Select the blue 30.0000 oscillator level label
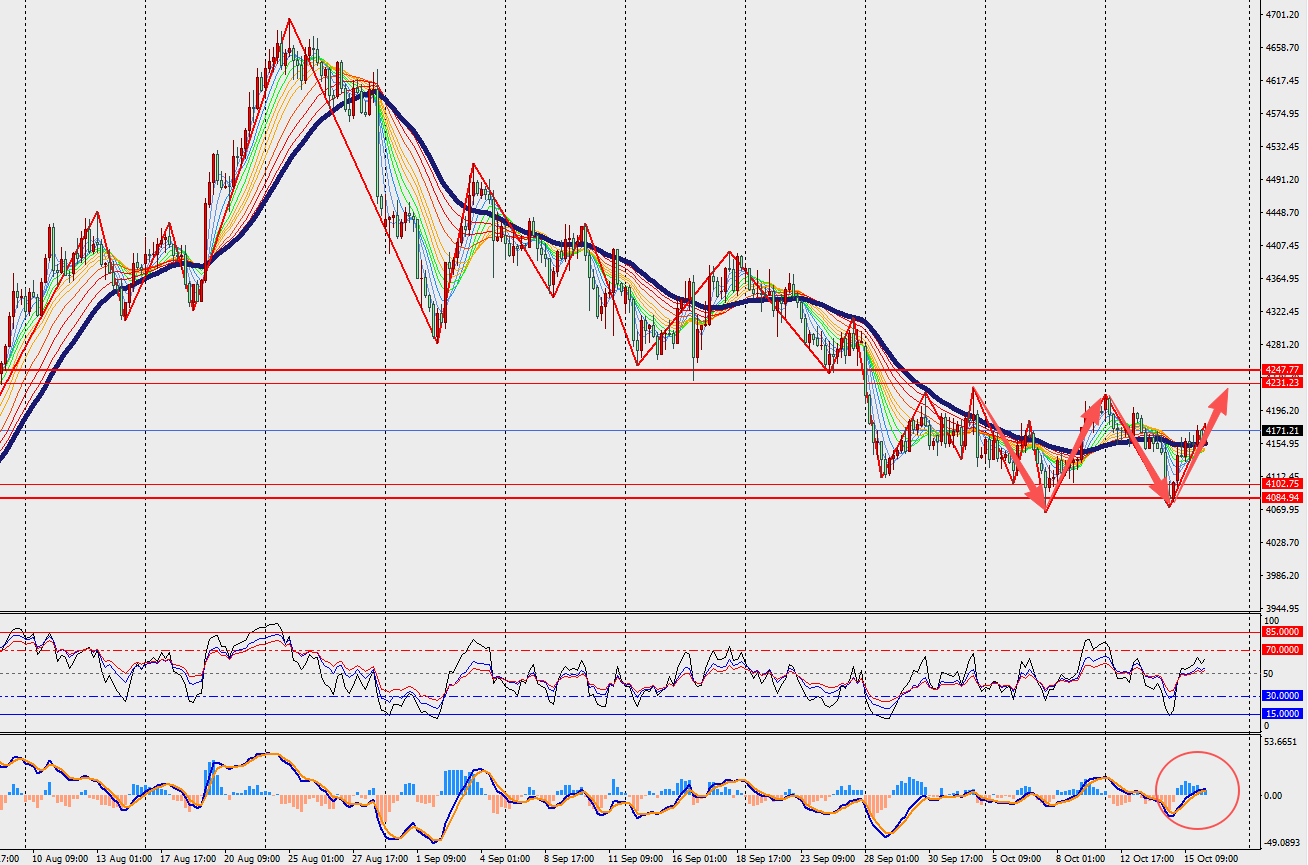Image resolution: width=1308 pixels, height=865 pixels. point(1281,696)
